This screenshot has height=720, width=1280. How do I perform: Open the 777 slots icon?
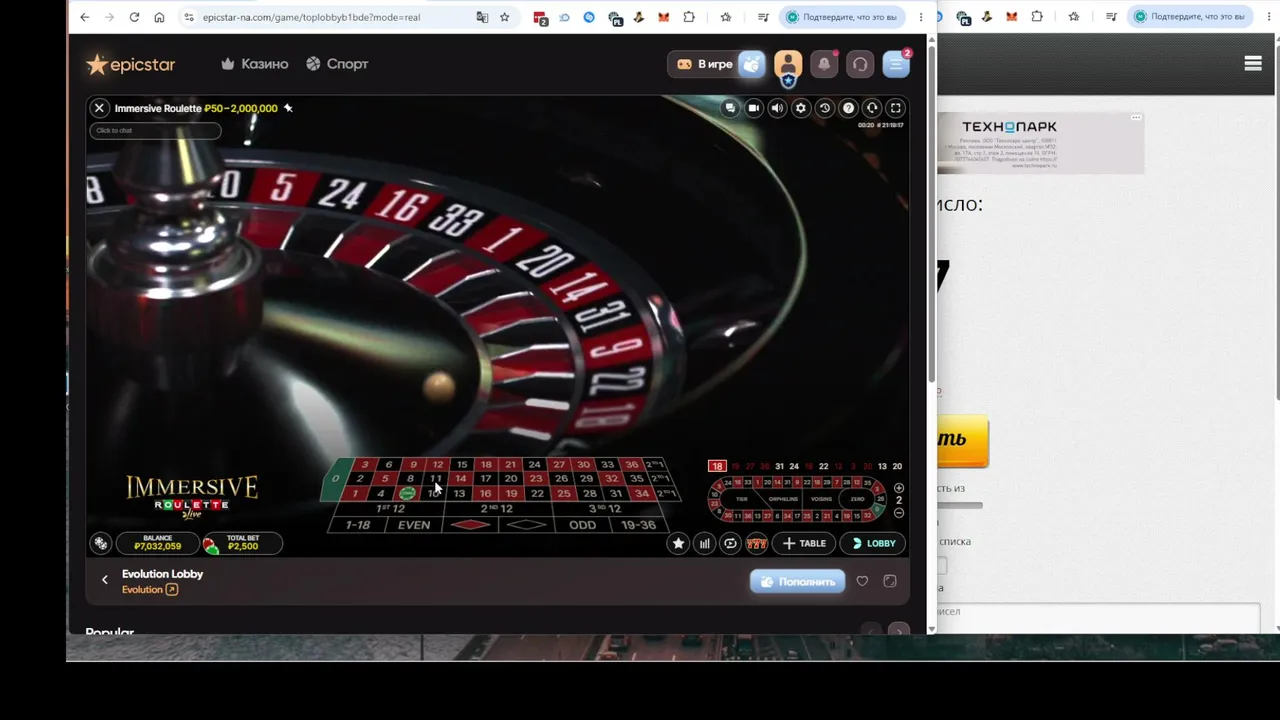click(x=757, y=543)
